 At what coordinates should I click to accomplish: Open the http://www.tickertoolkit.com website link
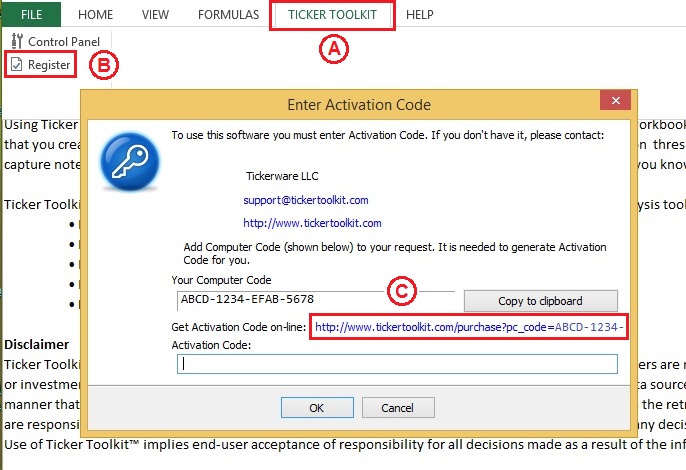pyautogui.click(x=312, y=223)
